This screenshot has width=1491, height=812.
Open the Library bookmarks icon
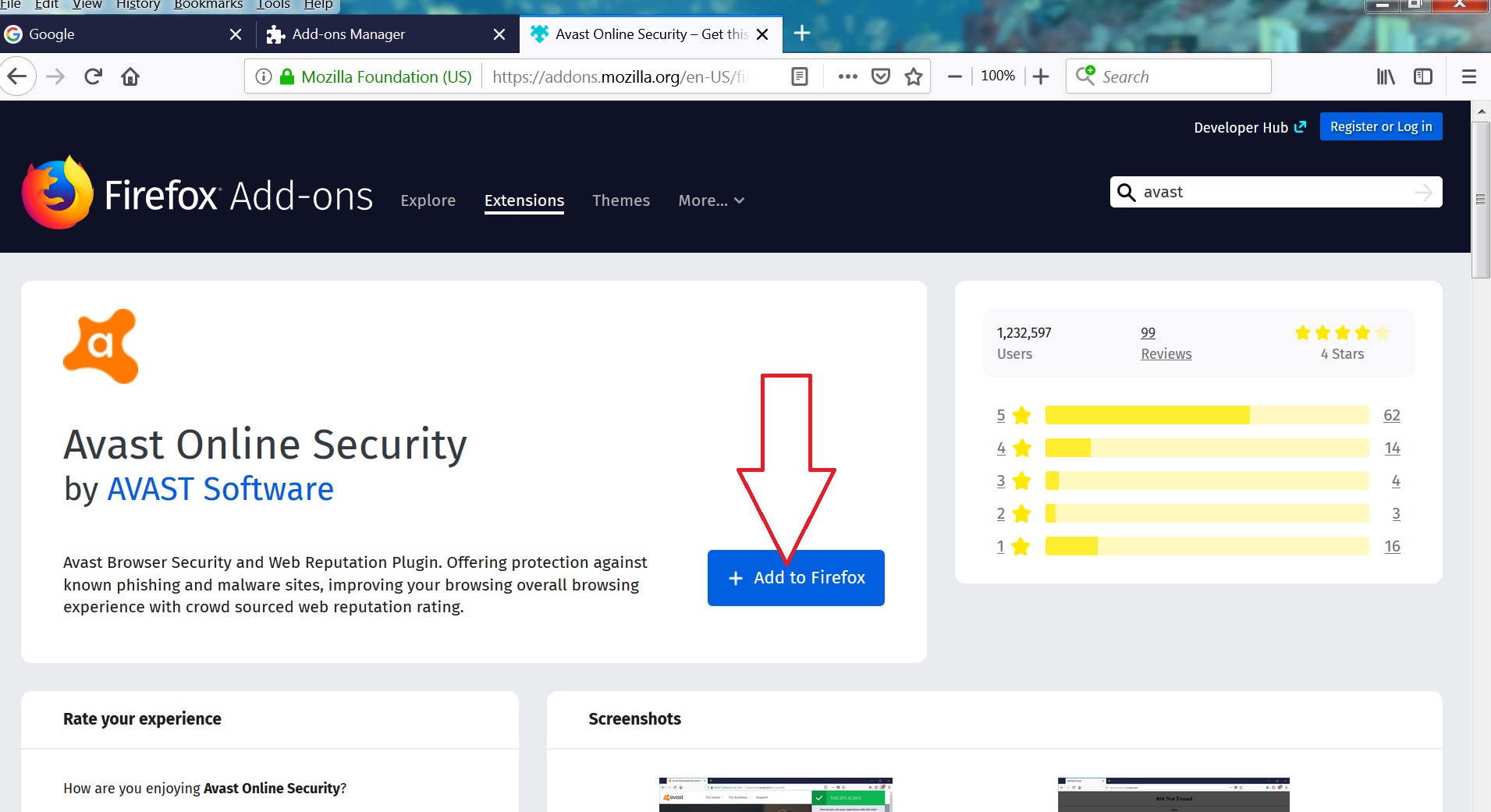pos(1386,76)
